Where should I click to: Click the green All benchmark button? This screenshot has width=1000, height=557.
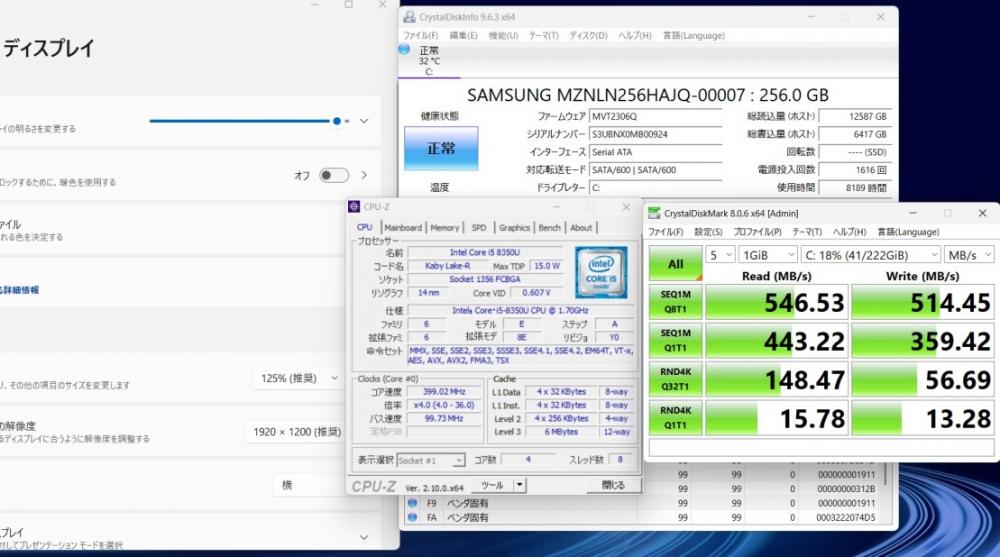[675, 264]
